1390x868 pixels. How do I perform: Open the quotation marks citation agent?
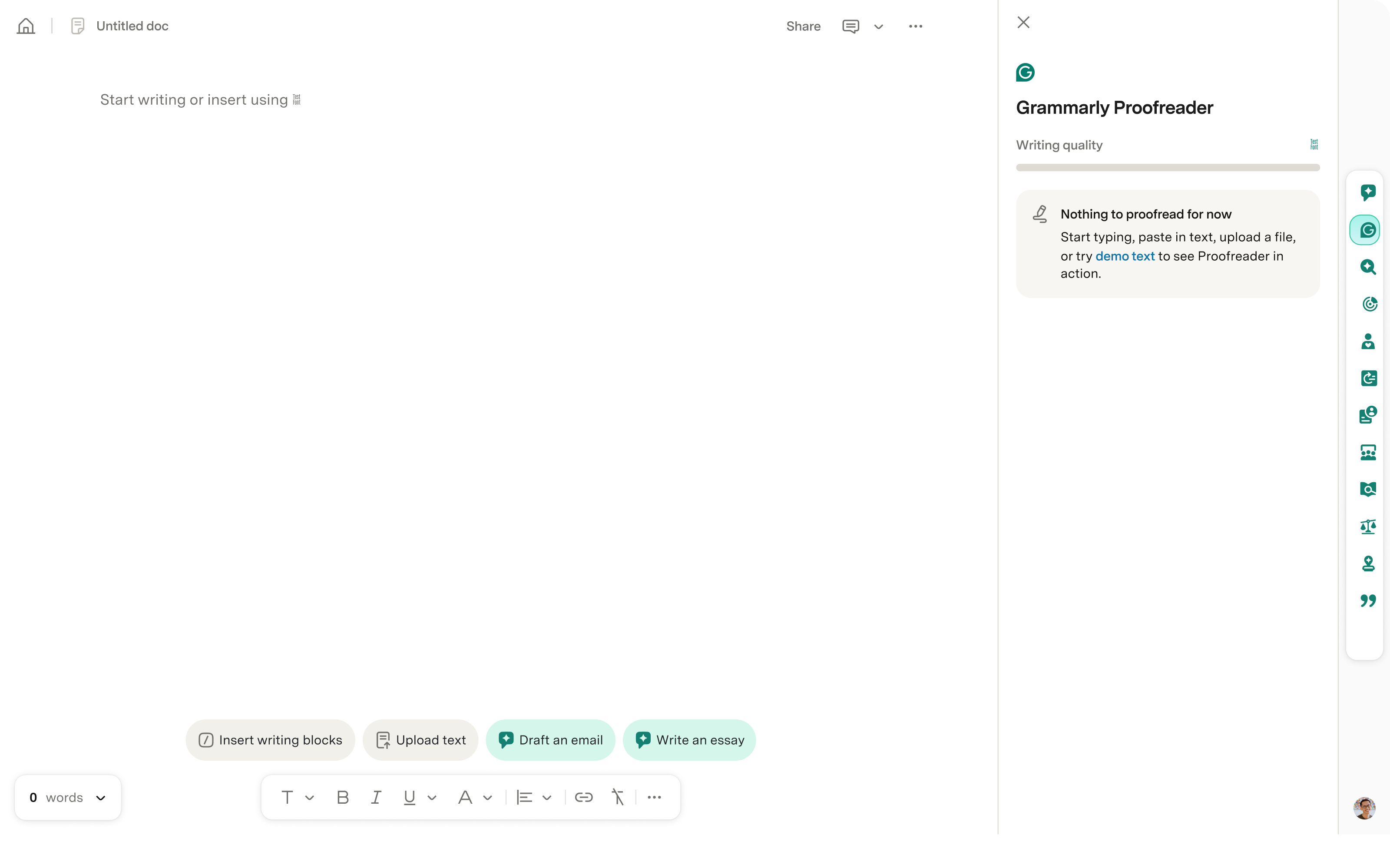click(x=1367, y=600)
